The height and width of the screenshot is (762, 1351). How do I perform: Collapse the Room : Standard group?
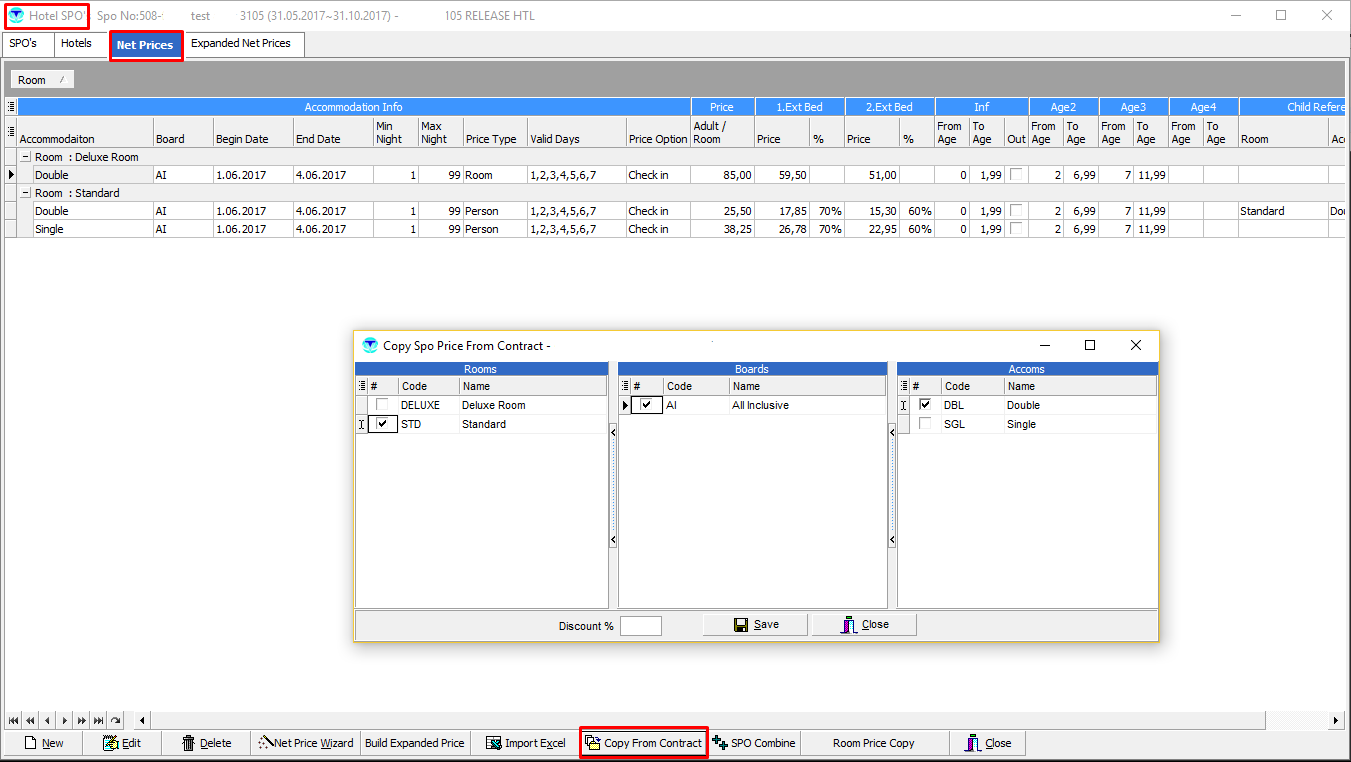[25, 193]
